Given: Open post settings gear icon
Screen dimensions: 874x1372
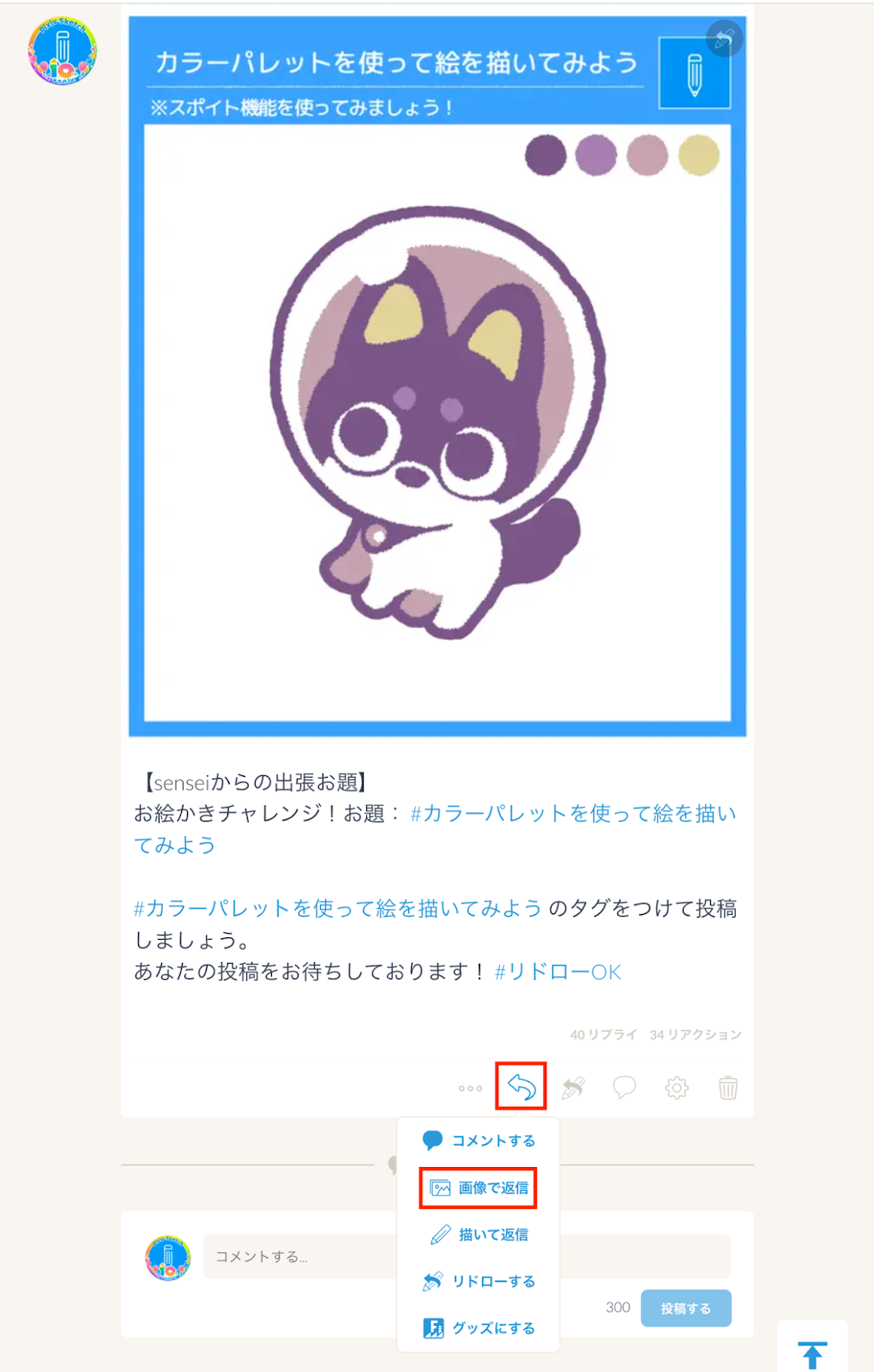Looking at the screenshot, I should pos(677,1088).
